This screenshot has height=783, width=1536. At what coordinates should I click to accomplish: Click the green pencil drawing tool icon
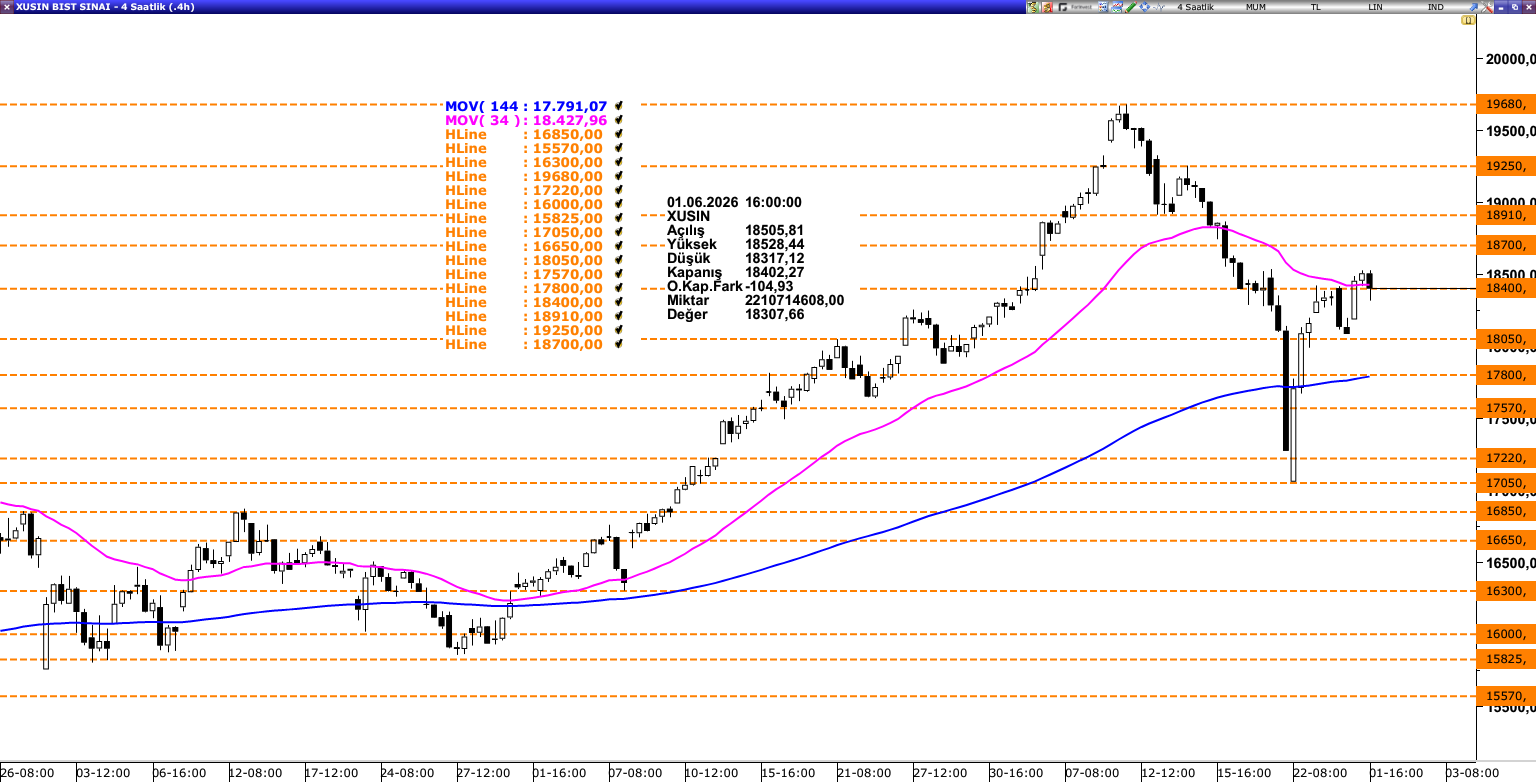(x=1131, y=7)
